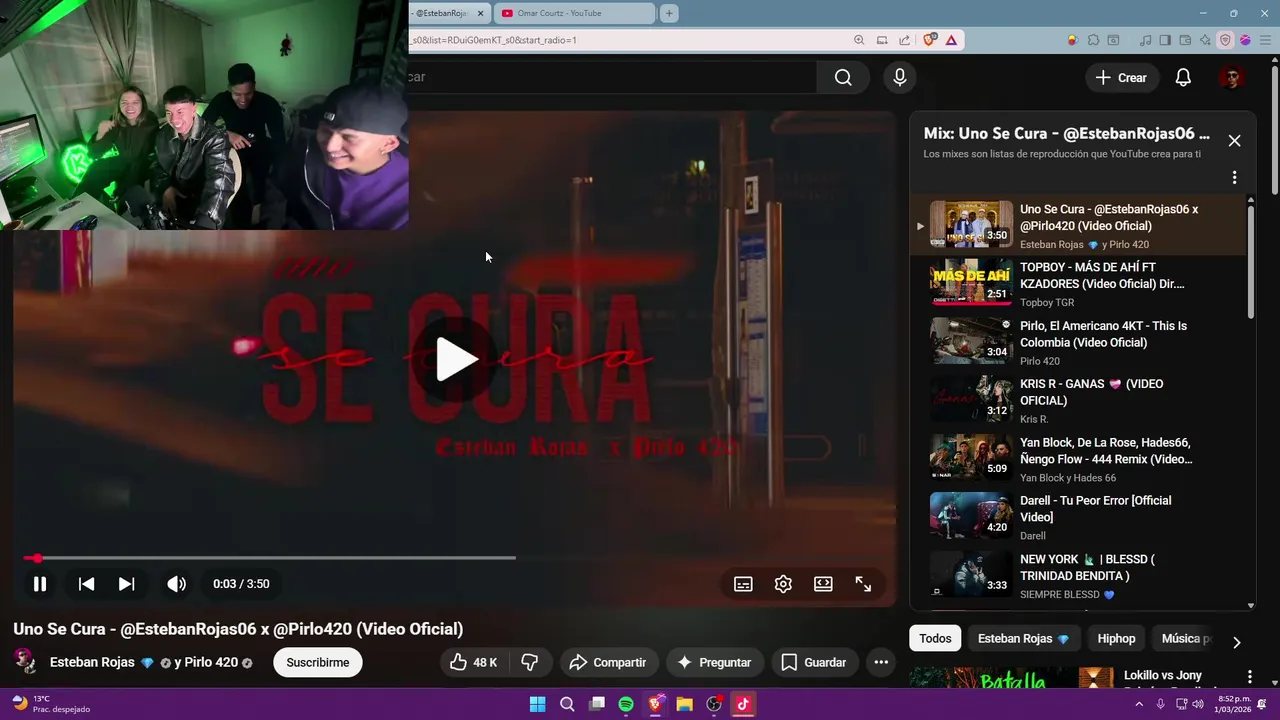Show more filter chips with the arrow
The width and height of the screenshot is (1280, 720).
point(1236,642)
